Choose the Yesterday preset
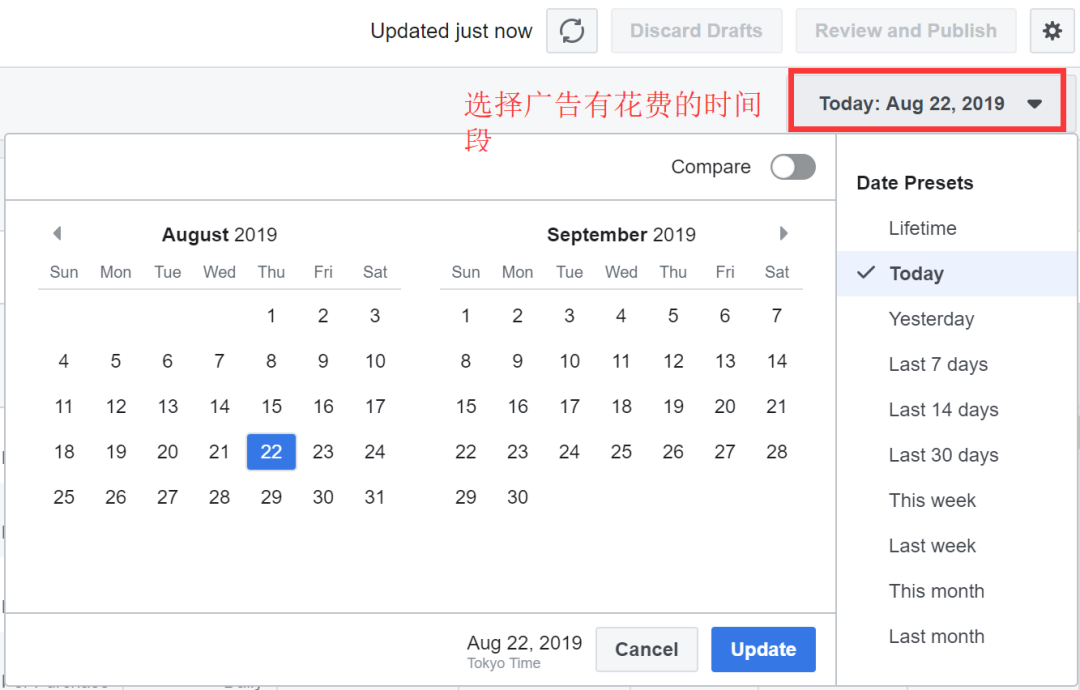Viewport: 1080px width, 690px height. coord(931,320)
